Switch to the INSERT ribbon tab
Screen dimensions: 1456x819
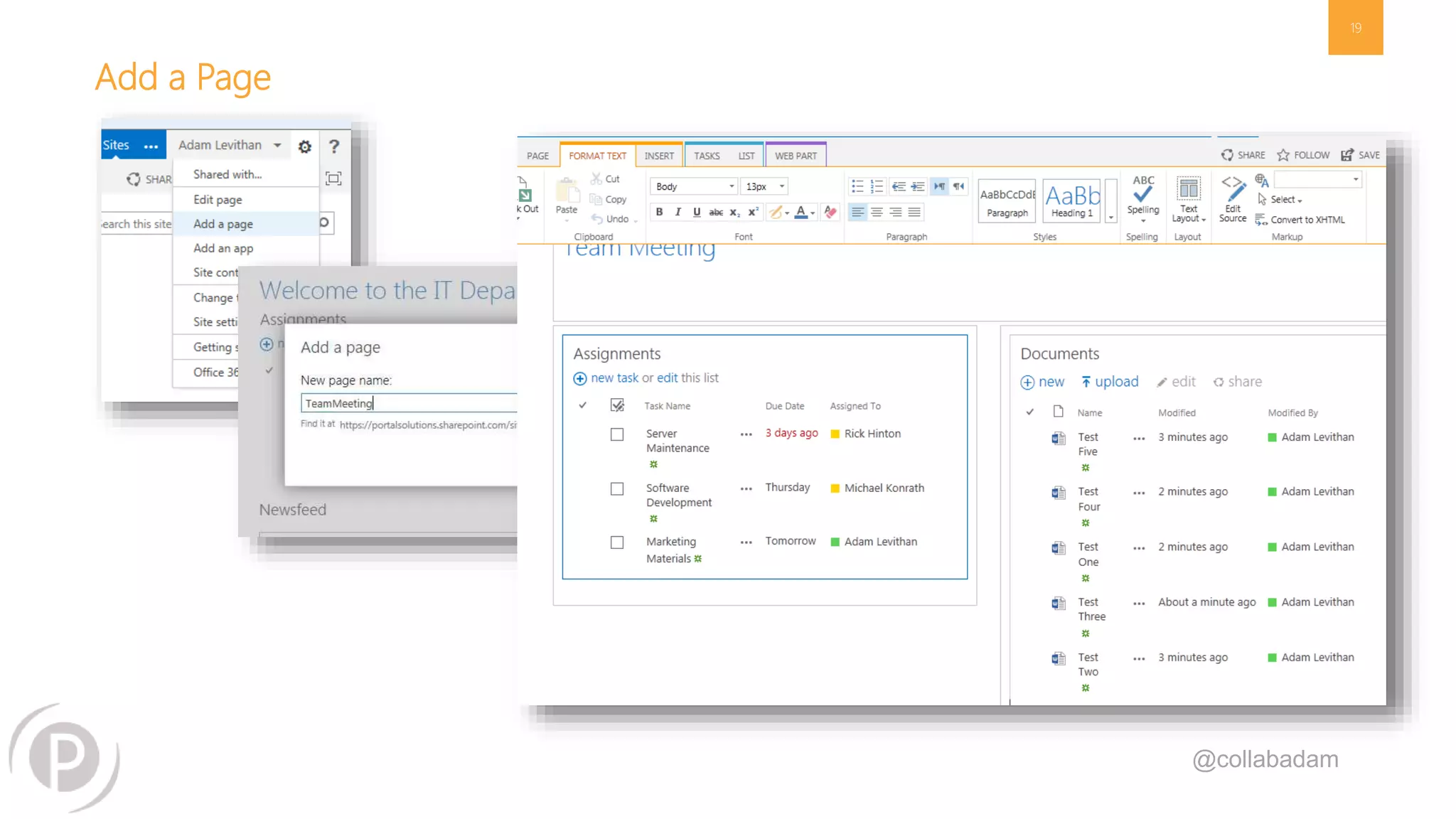pyautogui.click(x=659, y=156)
